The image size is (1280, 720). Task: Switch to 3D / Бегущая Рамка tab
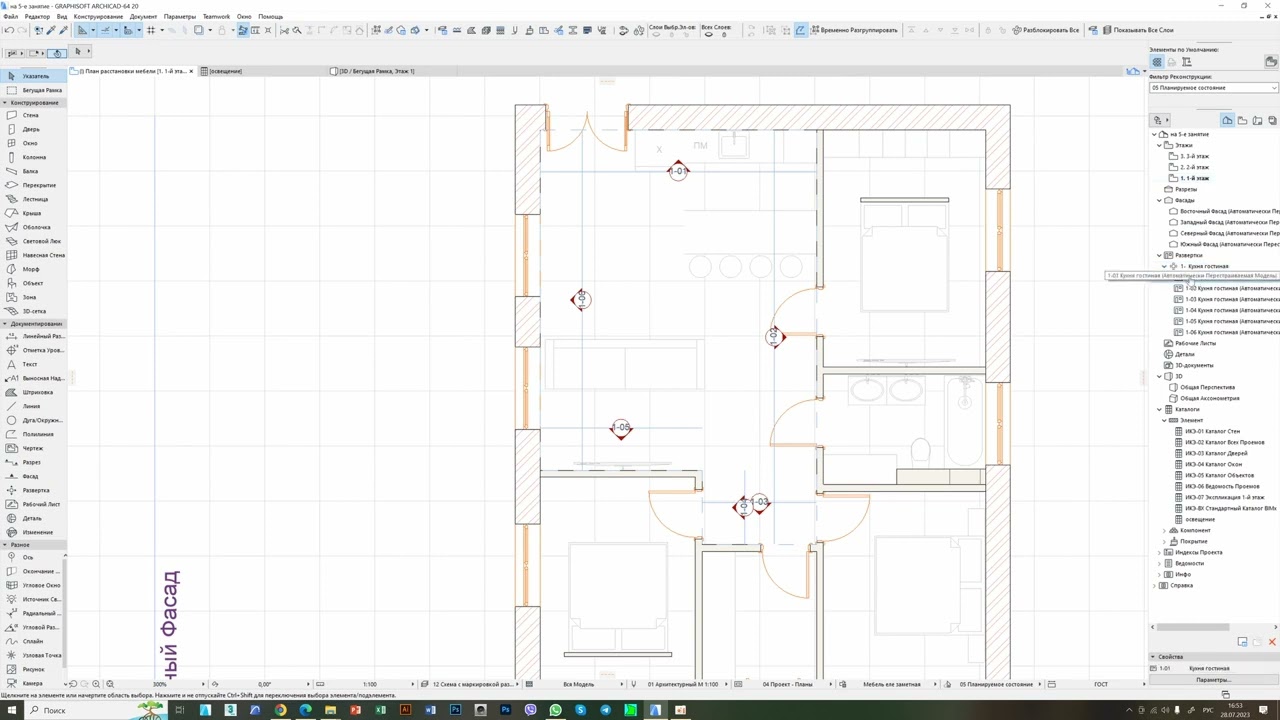377,71
